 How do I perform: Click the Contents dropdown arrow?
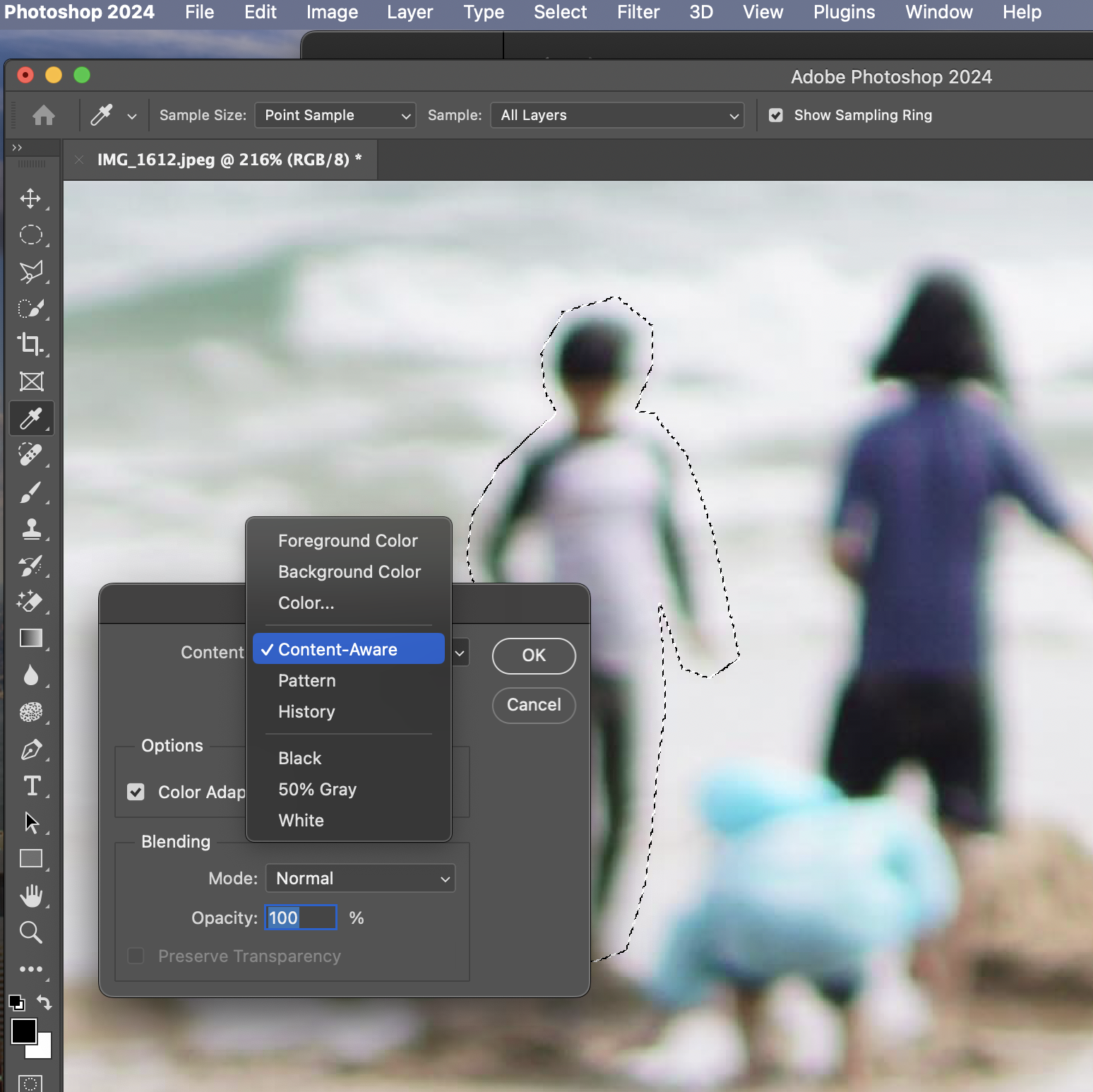click(460, 653)
